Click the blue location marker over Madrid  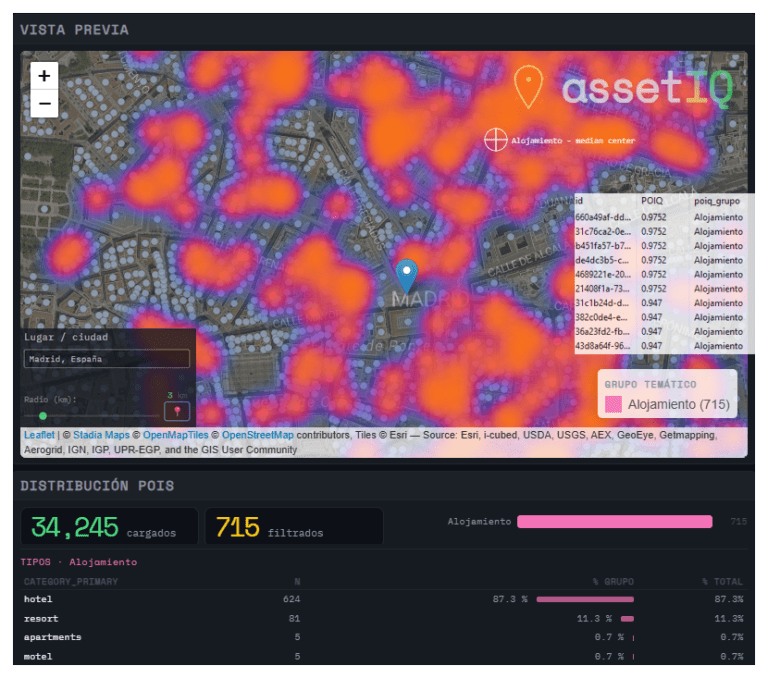coord(407,276)
